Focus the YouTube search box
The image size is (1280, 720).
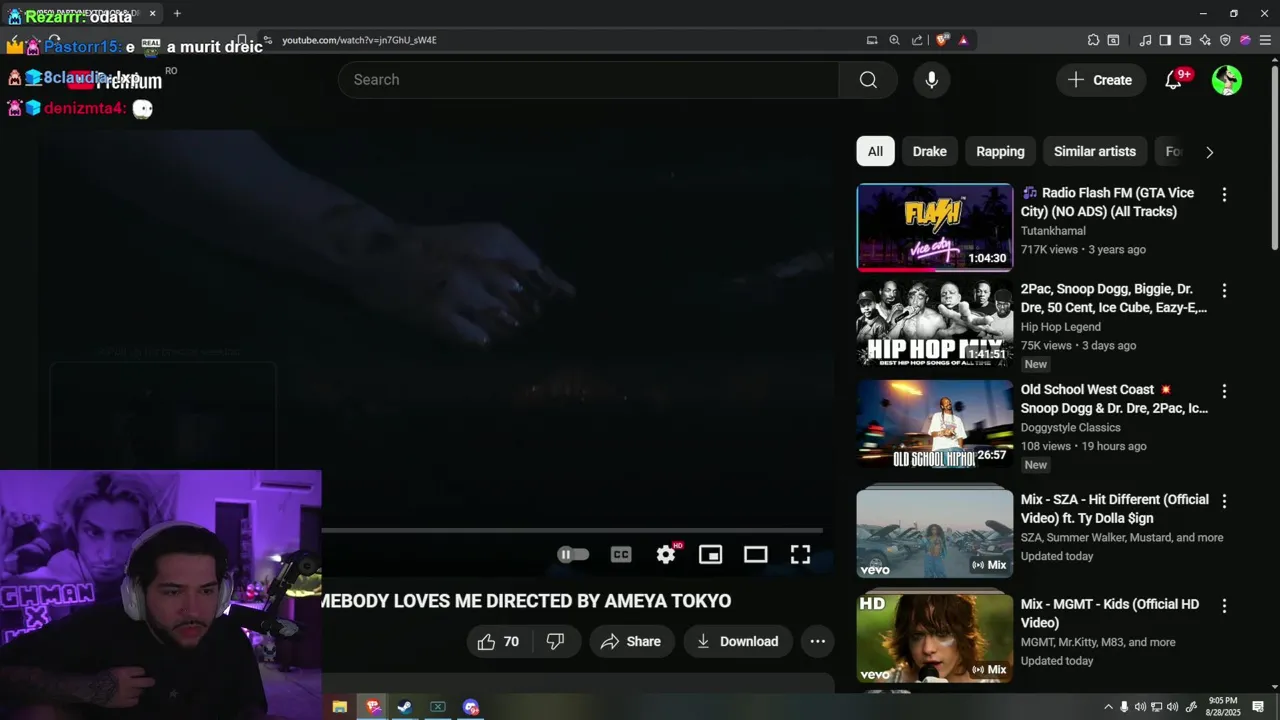[588, 80]
